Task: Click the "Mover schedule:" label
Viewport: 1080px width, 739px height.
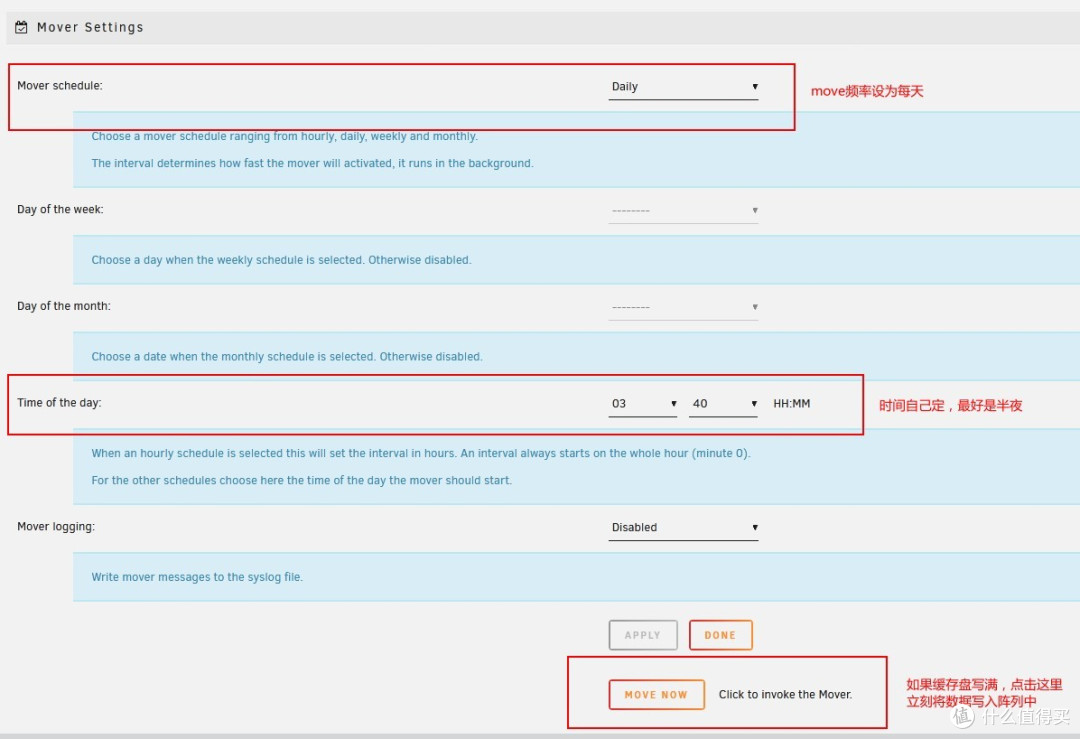Action: [60, 86]
